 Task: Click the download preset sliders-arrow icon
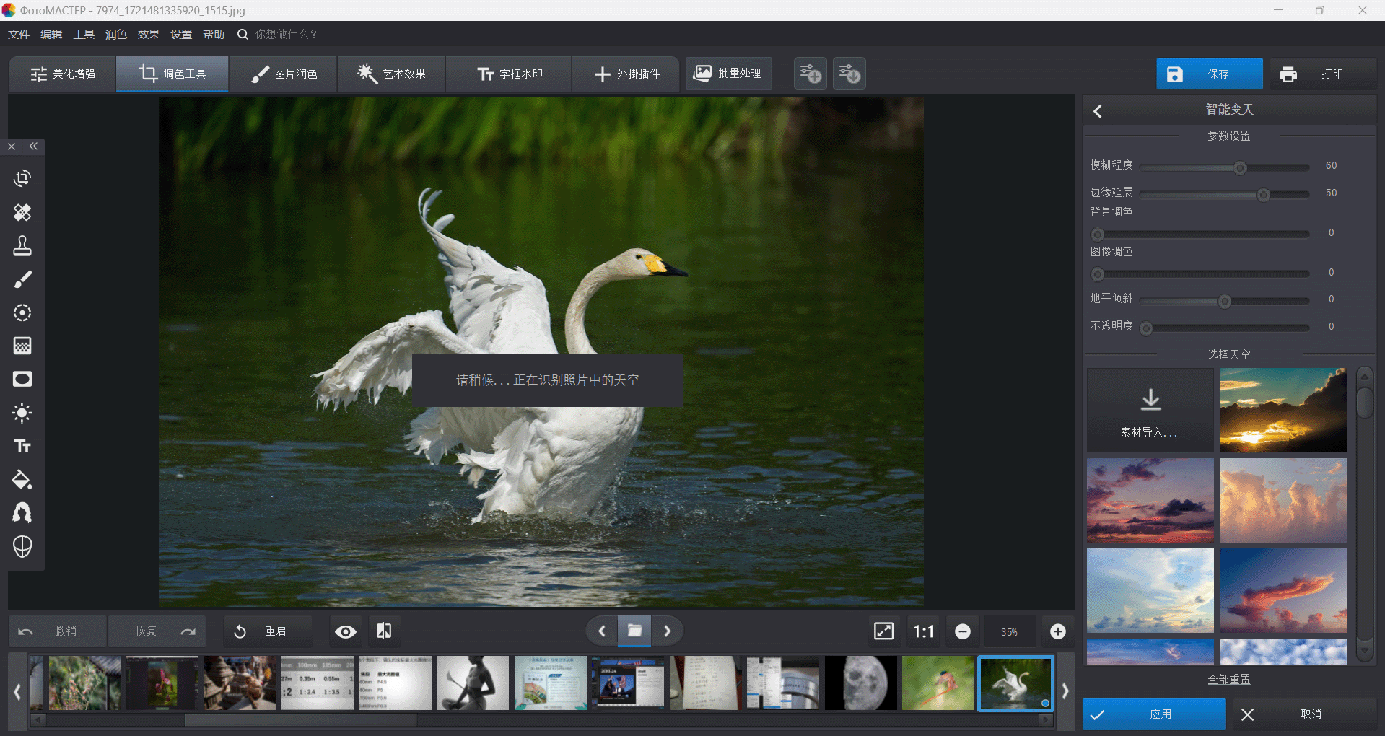click(x=849, y=74)
